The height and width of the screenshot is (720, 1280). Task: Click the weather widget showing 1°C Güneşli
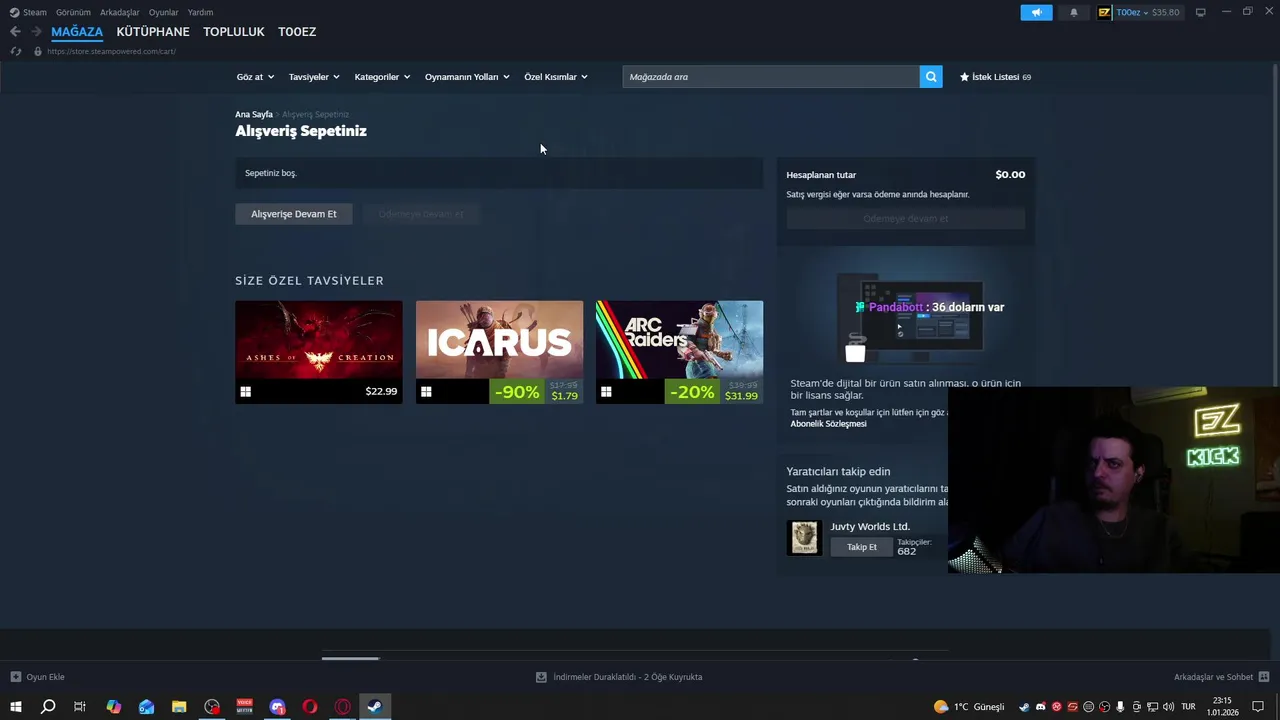(x=969, y=707)
